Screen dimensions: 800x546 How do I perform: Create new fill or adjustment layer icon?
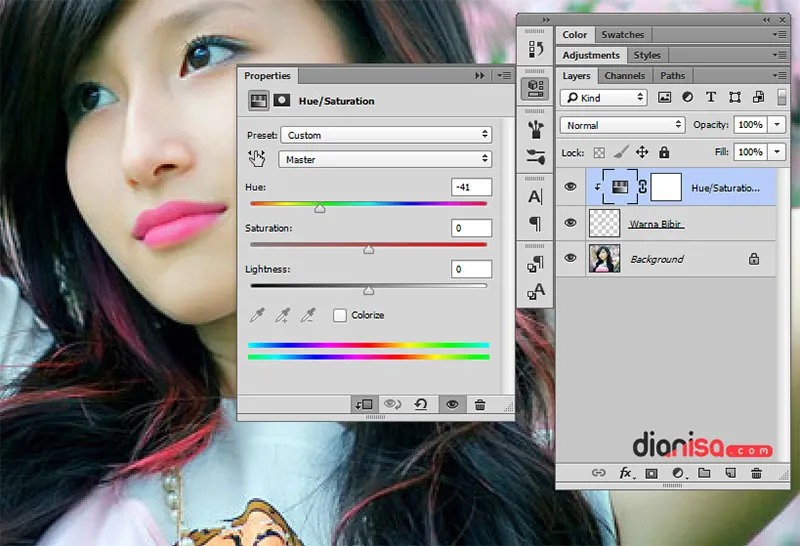tap(678, 474)
